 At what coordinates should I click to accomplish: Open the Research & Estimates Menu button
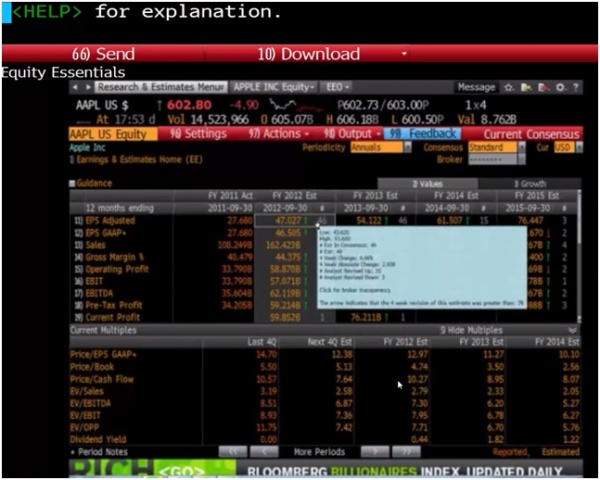click(161, 87)
